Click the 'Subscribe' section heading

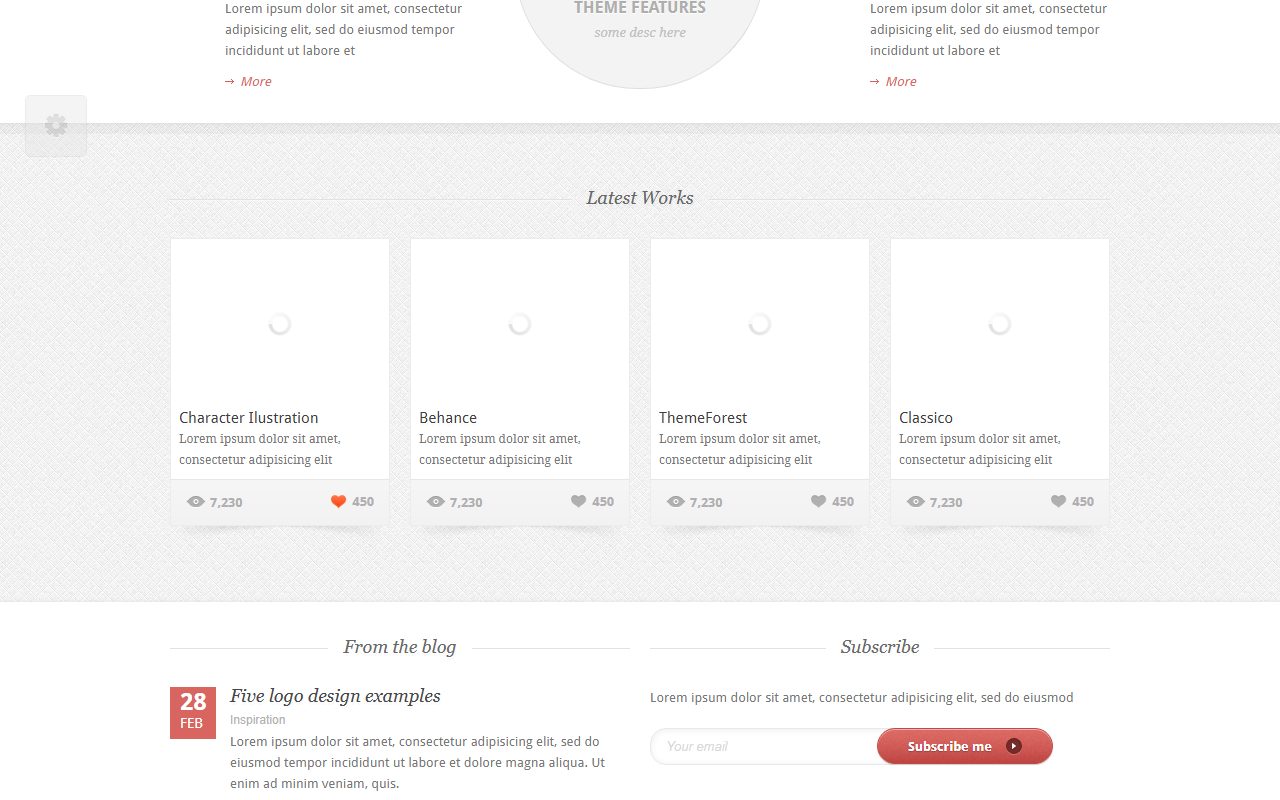[880, 647]
